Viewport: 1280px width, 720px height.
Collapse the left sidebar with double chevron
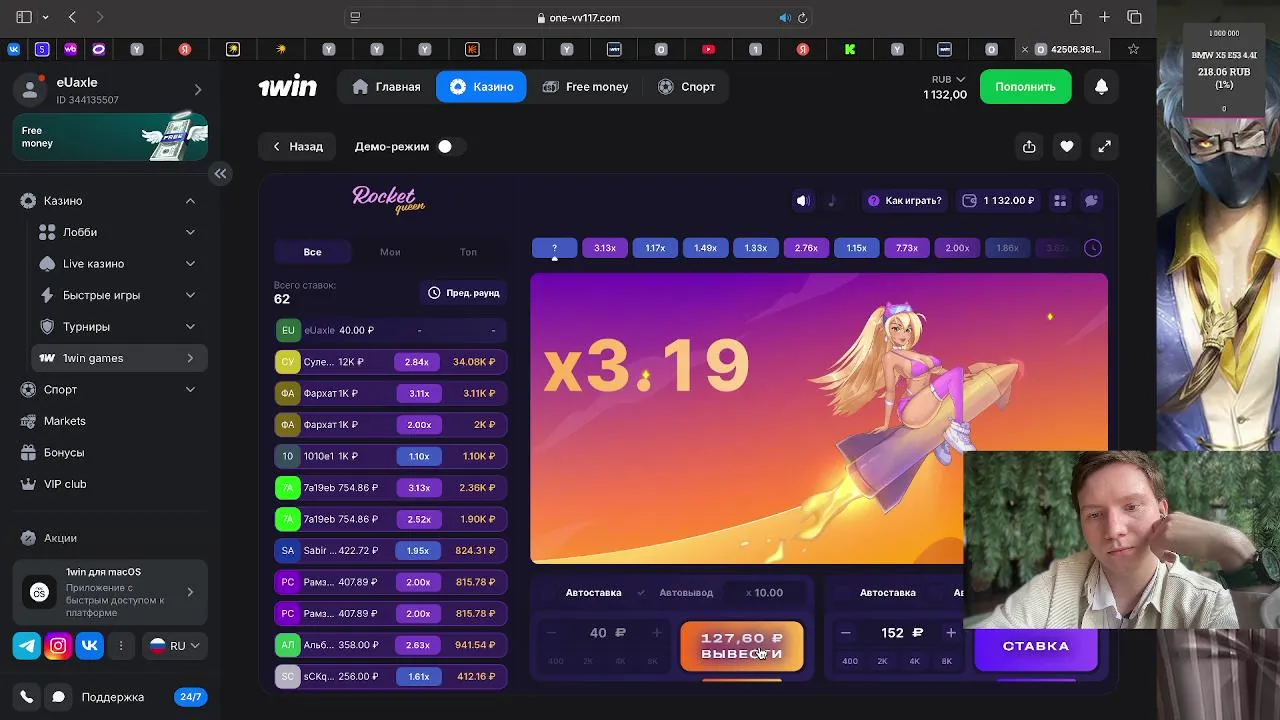pos(220,174)
